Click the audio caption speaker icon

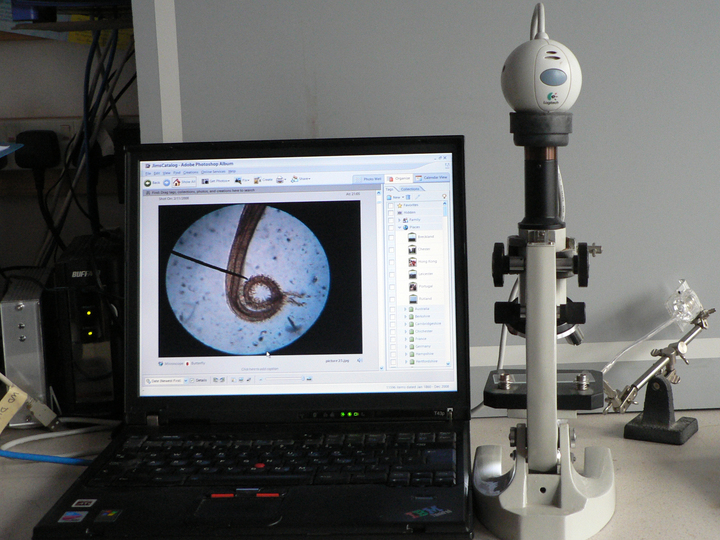pyautogui.click(x=360, y=361)
